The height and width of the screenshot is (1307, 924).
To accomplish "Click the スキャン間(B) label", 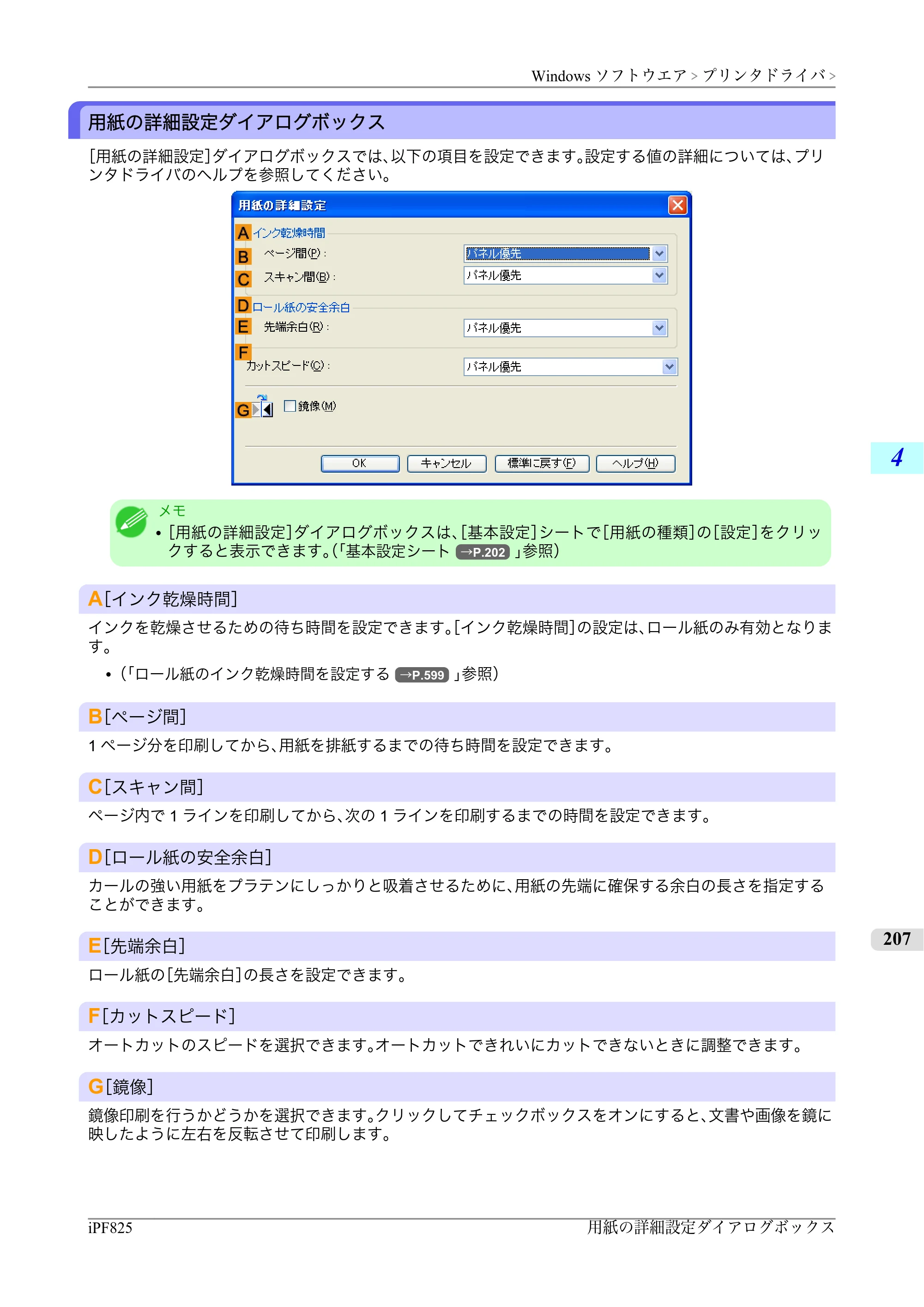I will coord(299,277).
